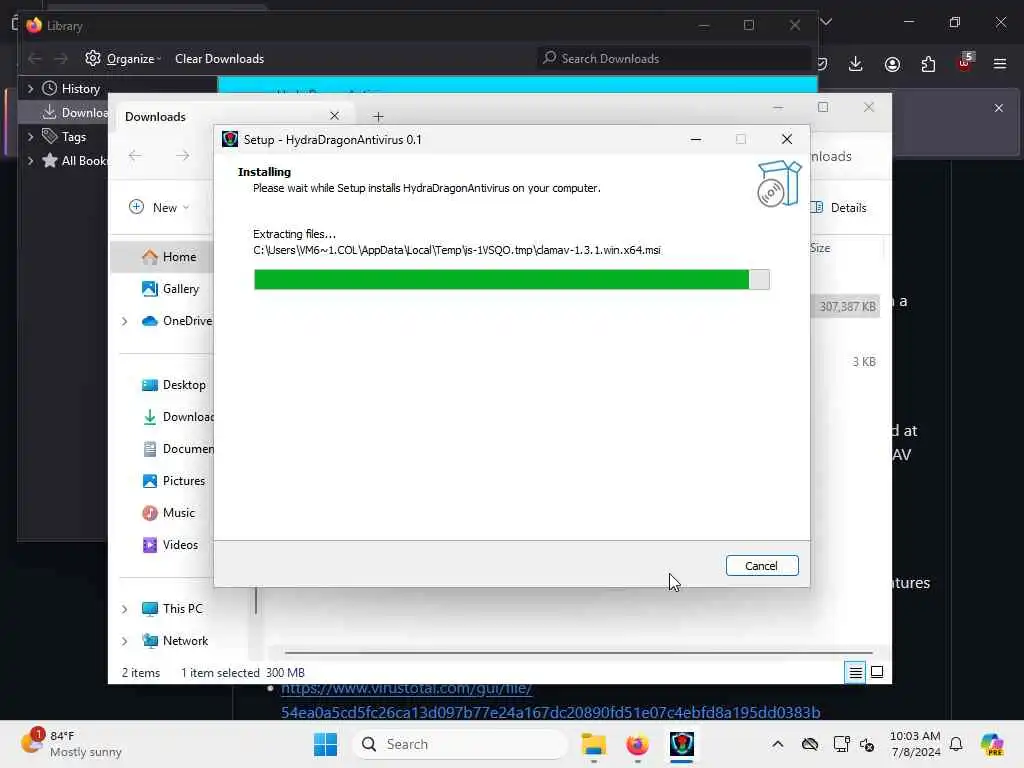Open the Downloads quick access folder
This screenshot has width=1024, height=768.
click(x=178, y=417)
